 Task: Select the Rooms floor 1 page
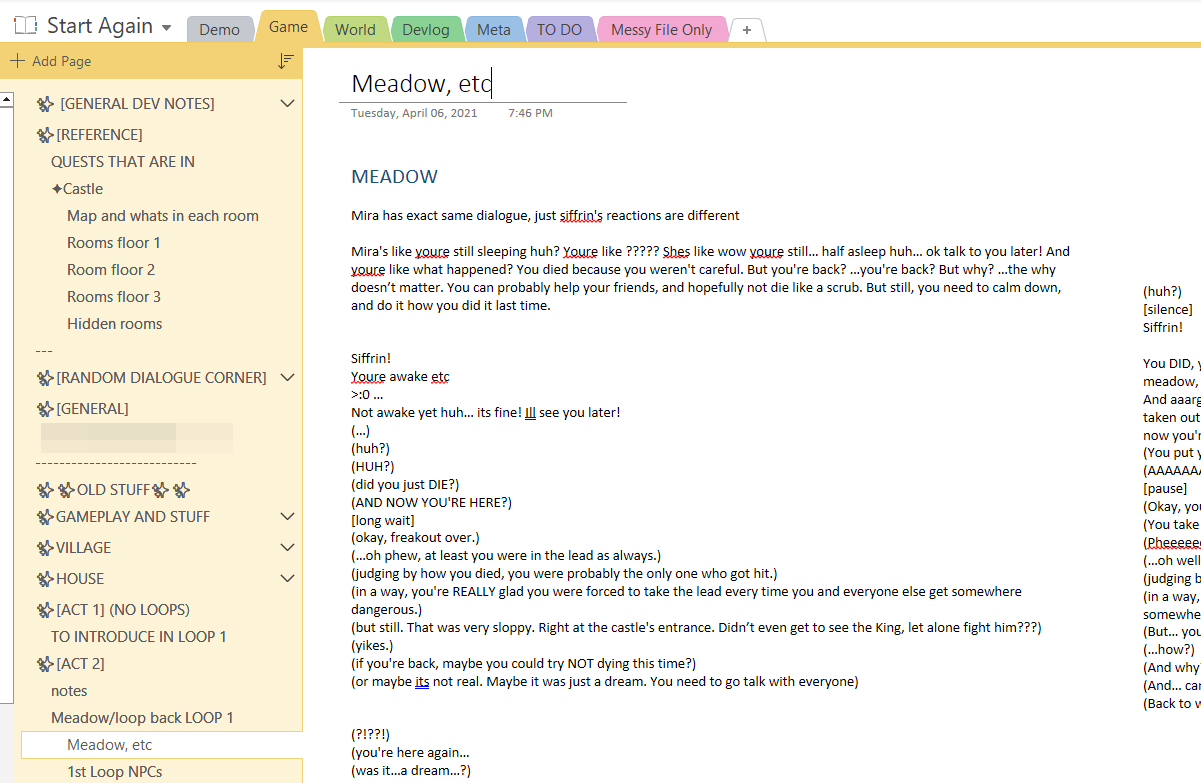(x=114, y=243)
